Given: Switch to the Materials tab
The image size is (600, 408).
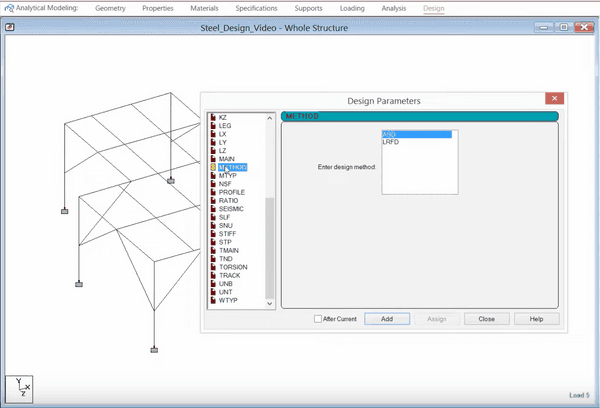Looking at the screenshot, I should pos(204,8).
